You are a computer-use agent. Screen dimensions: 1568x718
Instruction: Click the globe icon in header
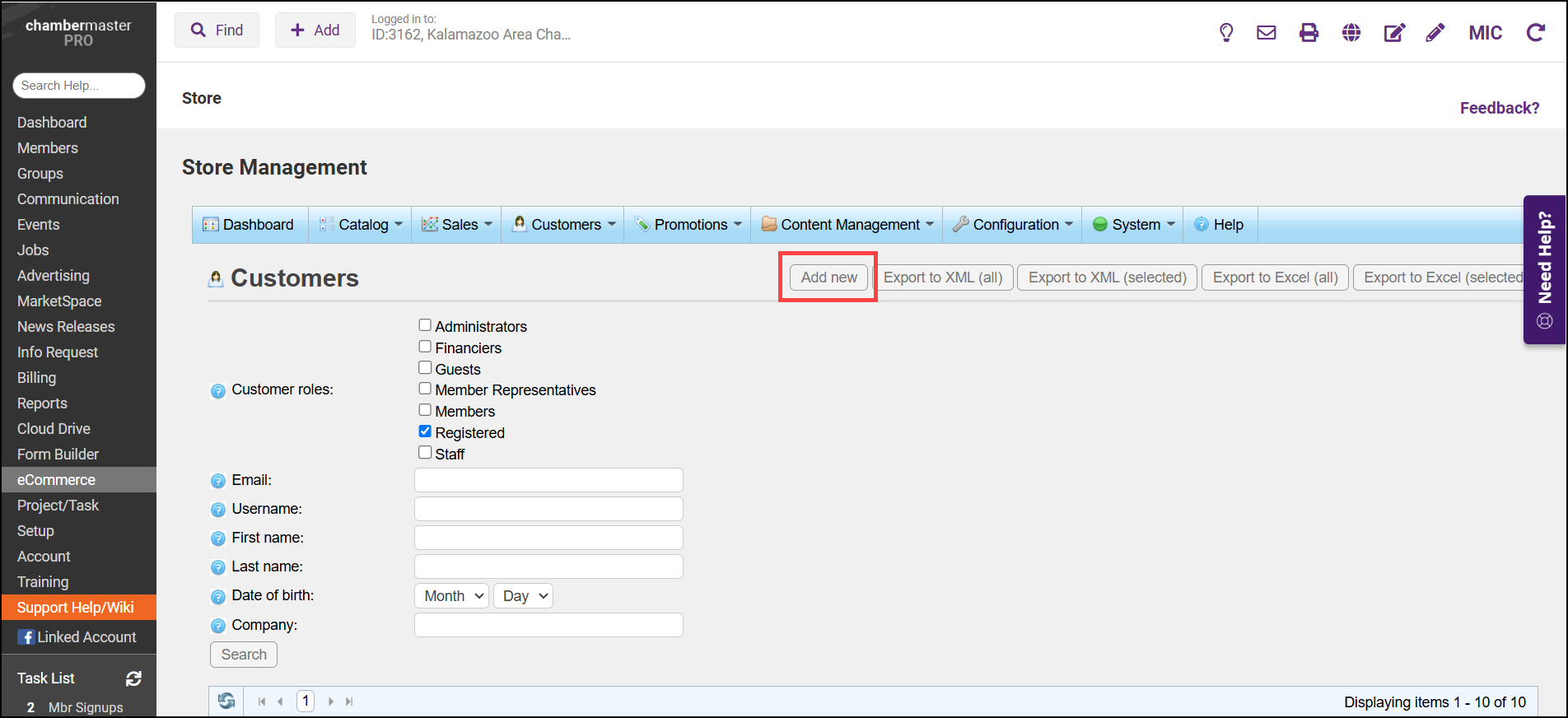(1351, 33)
